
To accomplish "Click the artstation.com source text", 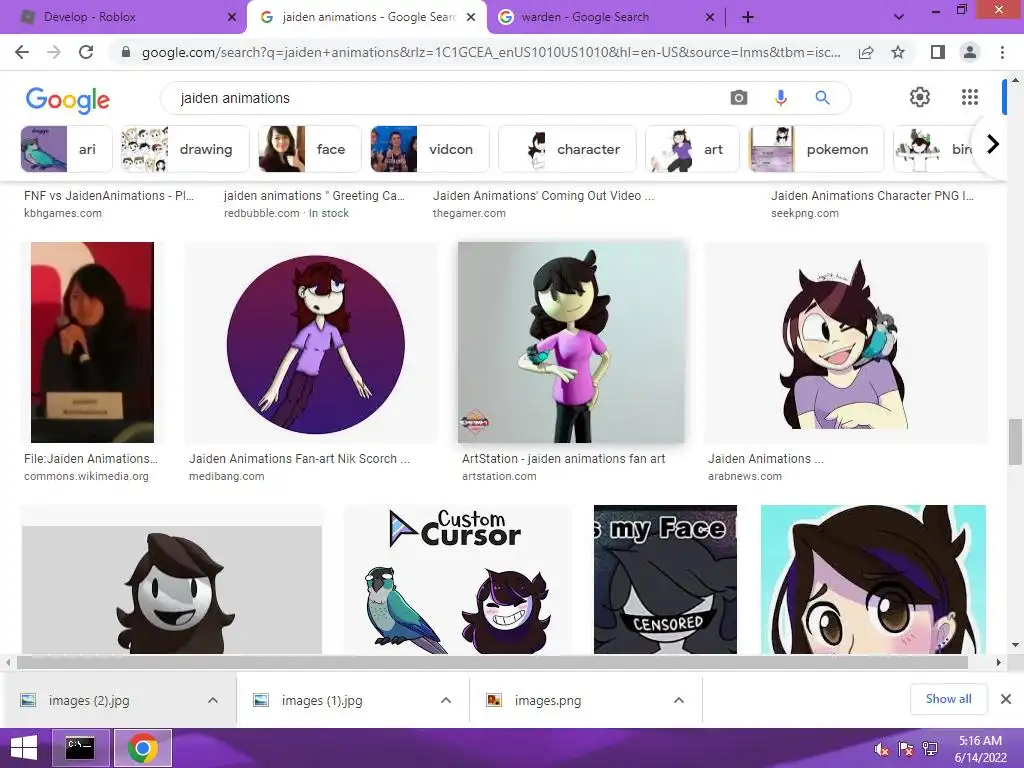I will (x=499, y=477).
